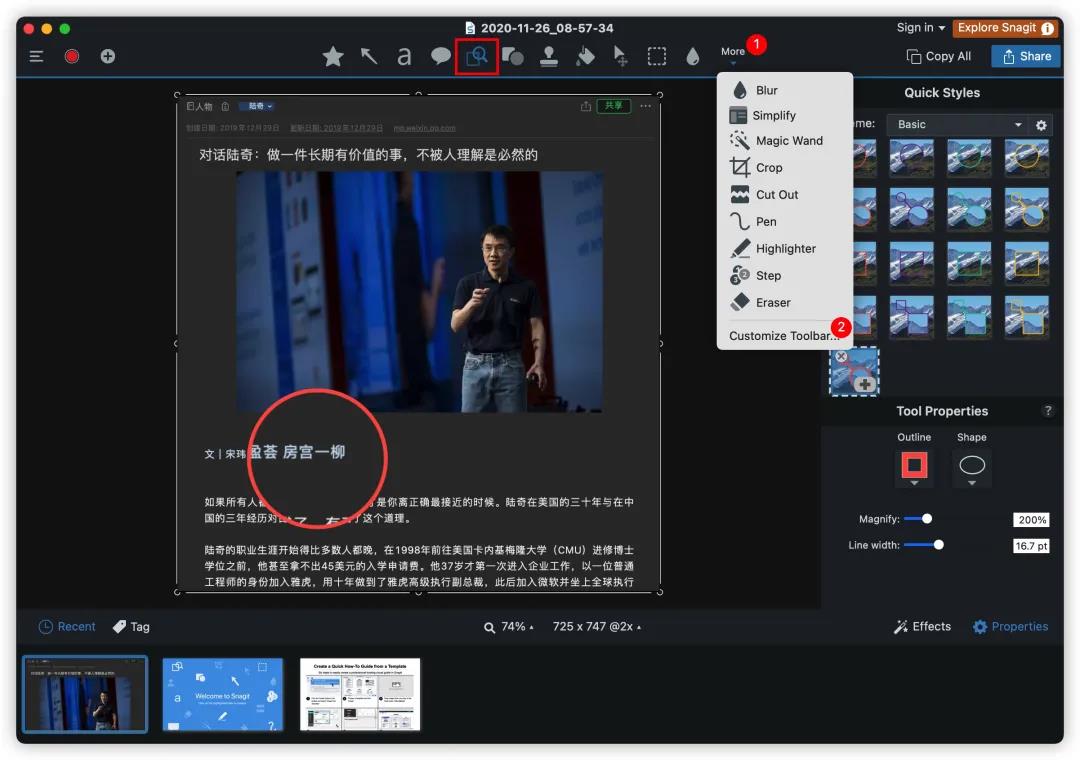Open the Callout tool
This screenshot has height=760, width=1080.
(440, 57)
